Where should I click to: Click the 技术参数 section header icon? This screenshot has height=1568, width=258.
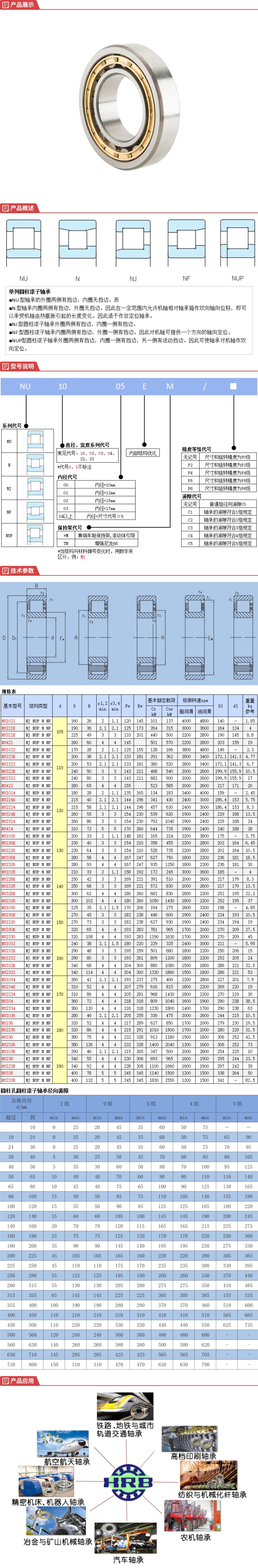click(5, 570)
